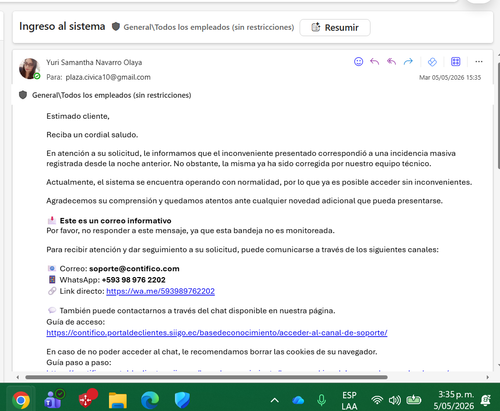Click the vertical scrollbar down arrow
The height and width of the screenshot is (411, 500).
tap(498, 365)
